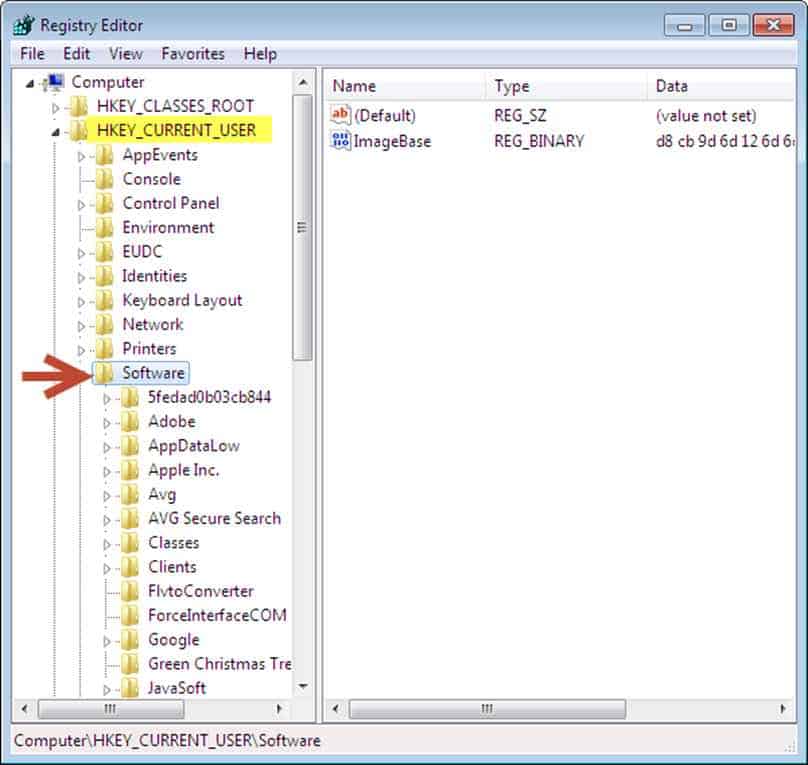The width and height of the screenshot is (808, 765).
Task: Select the ImageBase value name
Action: point(392,141)
